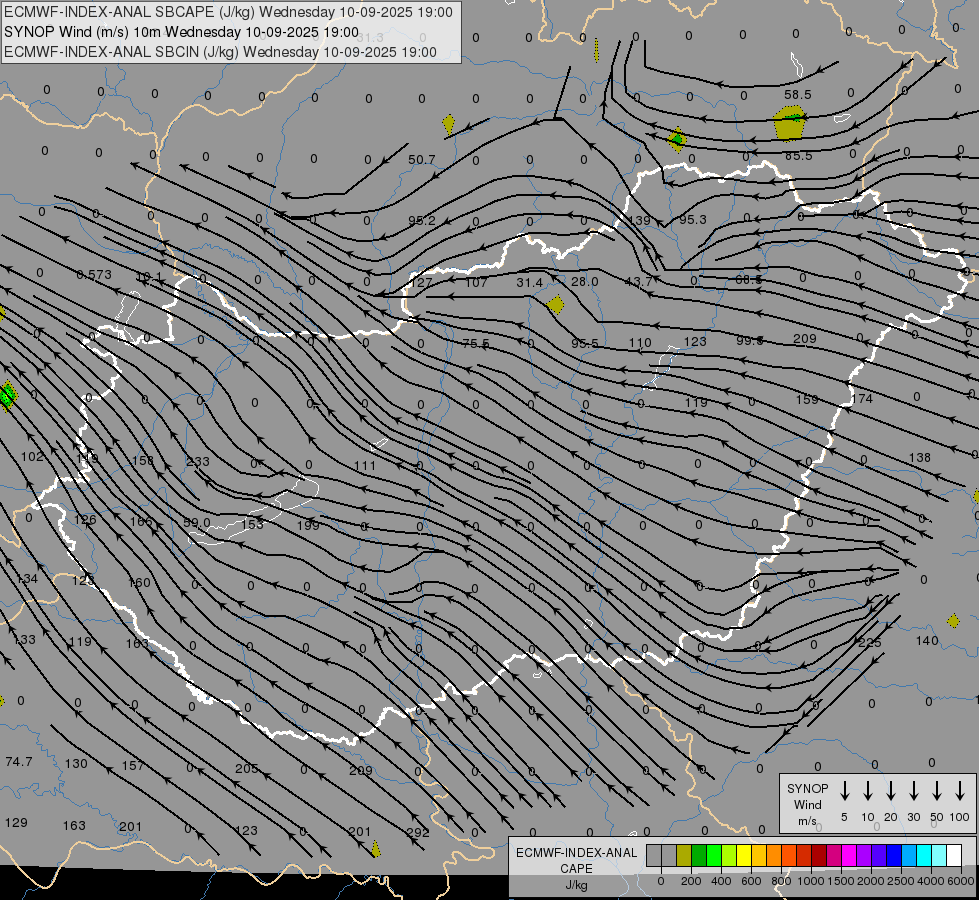The height and width of the screenshot is (900, 979).
Task: Click the 95.2 CAPE value on the map
Action: point(422,220)
